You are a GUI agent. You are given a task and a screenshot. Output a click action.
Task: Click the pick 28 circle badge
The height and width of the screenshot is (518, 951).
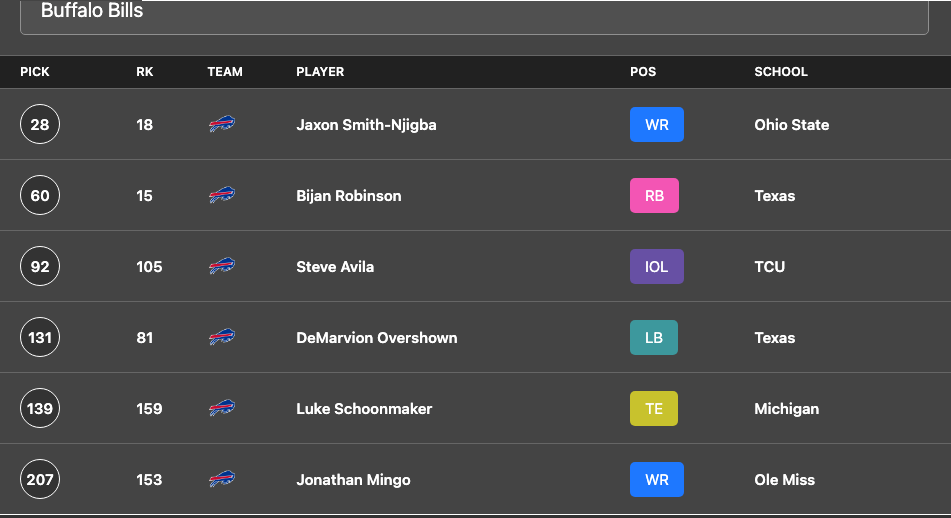coord(40,124)
